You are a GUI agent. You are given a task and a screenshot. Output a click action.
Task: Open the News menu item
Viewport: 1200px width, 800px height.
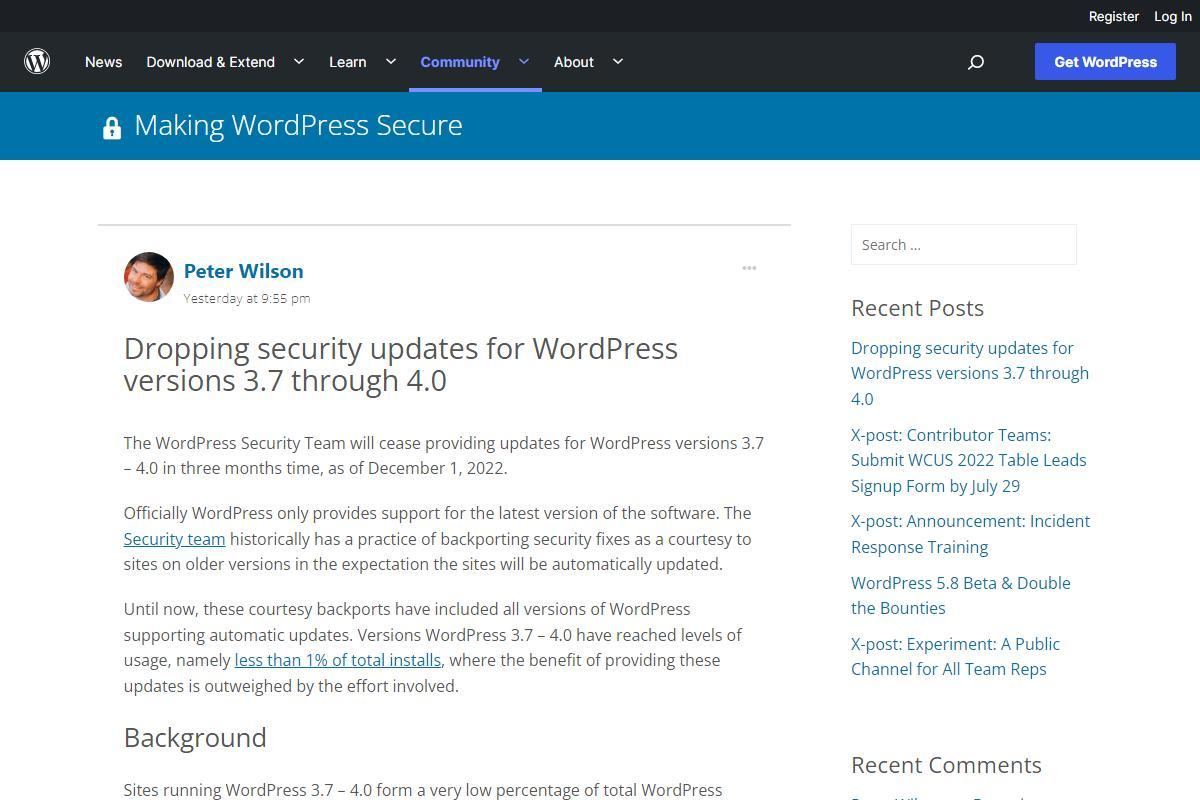tap(104, 62)
